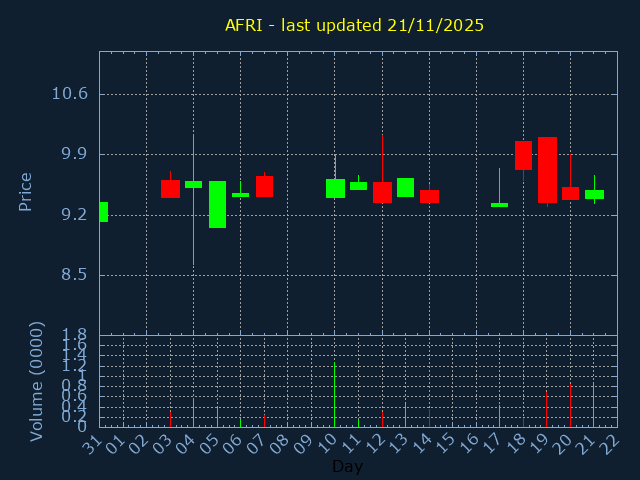Click the red candlestick on day 14
Image resolution: width=640 pixels, height=480 pixels.
click(x=429, y=196)
